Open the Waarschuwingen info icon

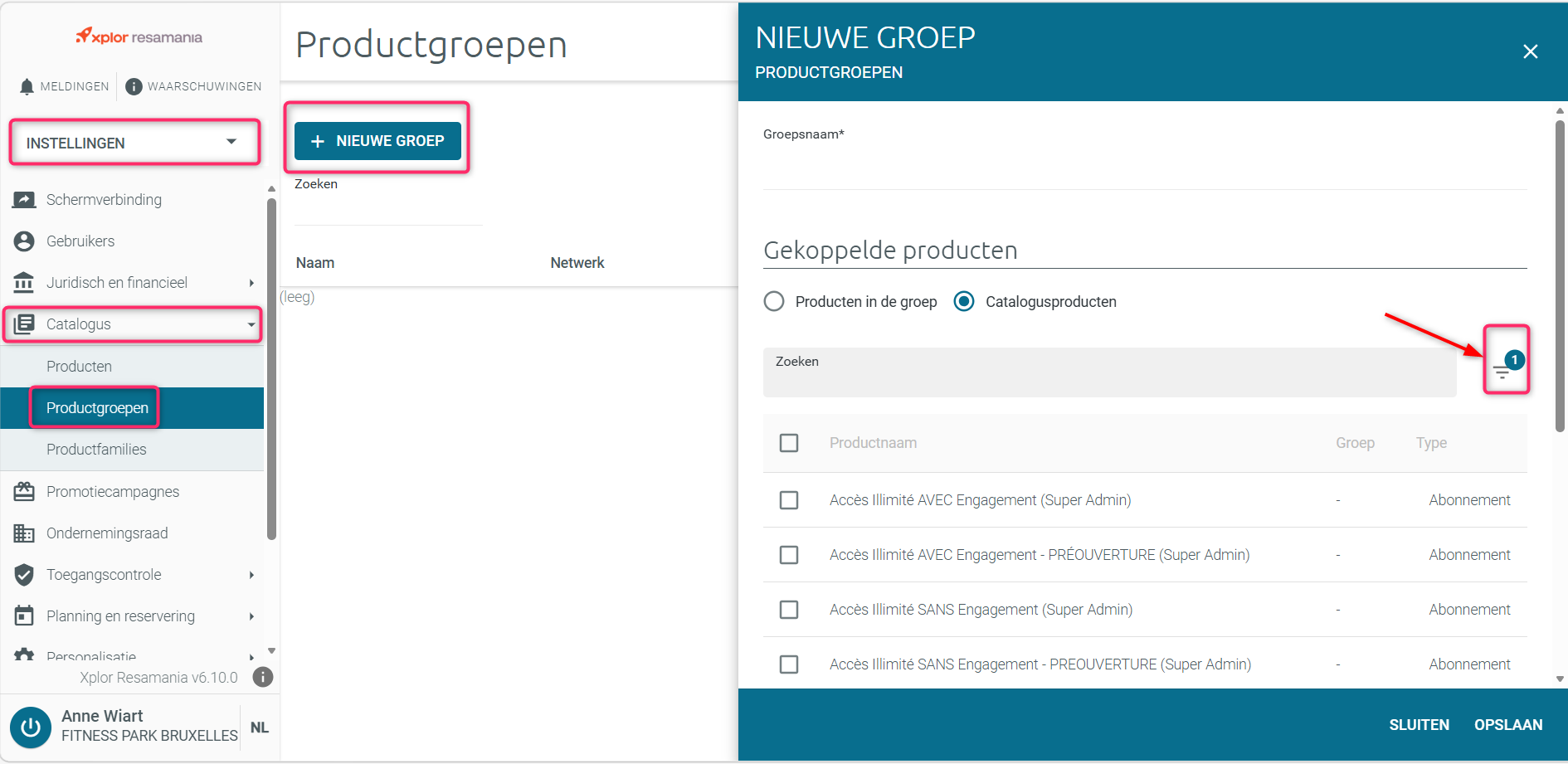[134, 86]
